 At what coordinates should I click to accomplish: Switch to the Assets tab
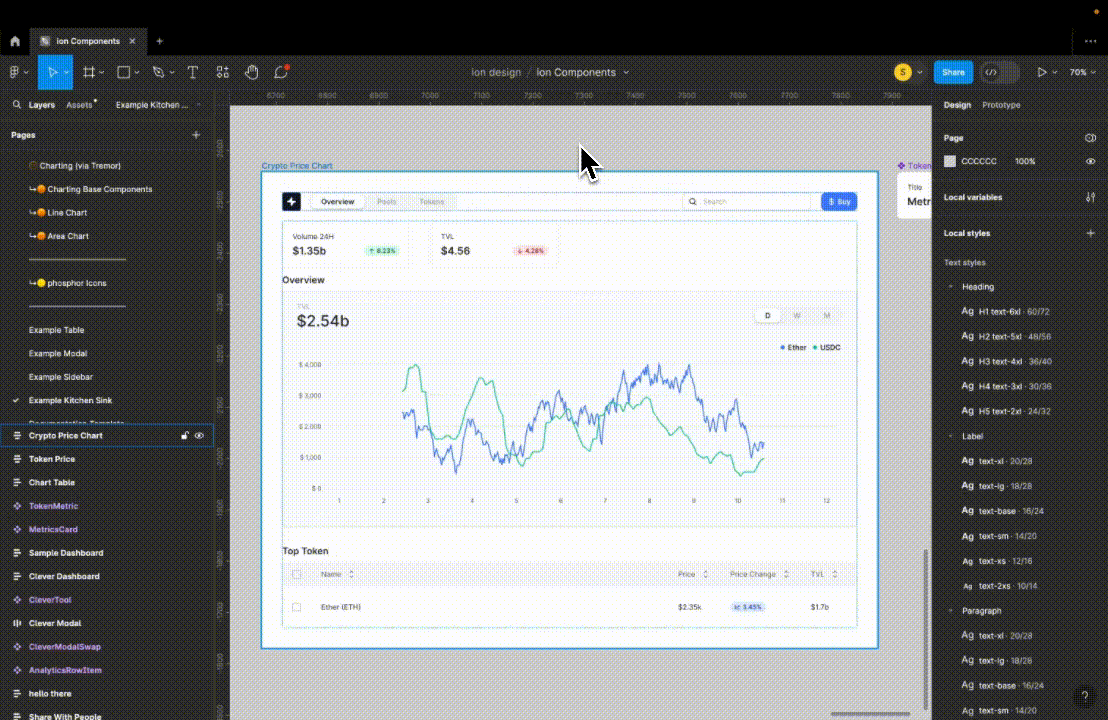pyautogui.click(x=79, y=105)
